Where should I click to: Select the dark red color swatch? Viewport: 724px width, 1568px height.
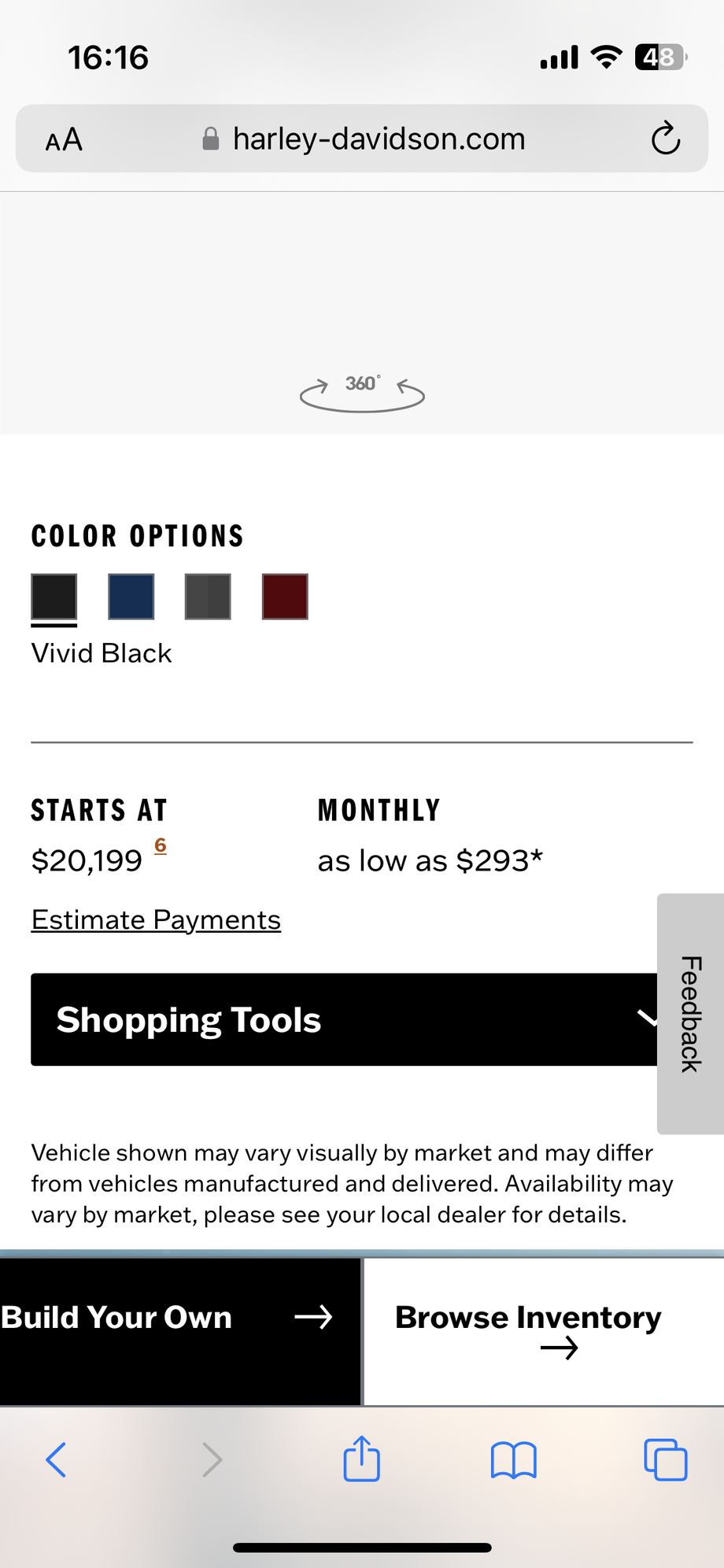pos(285,597)
